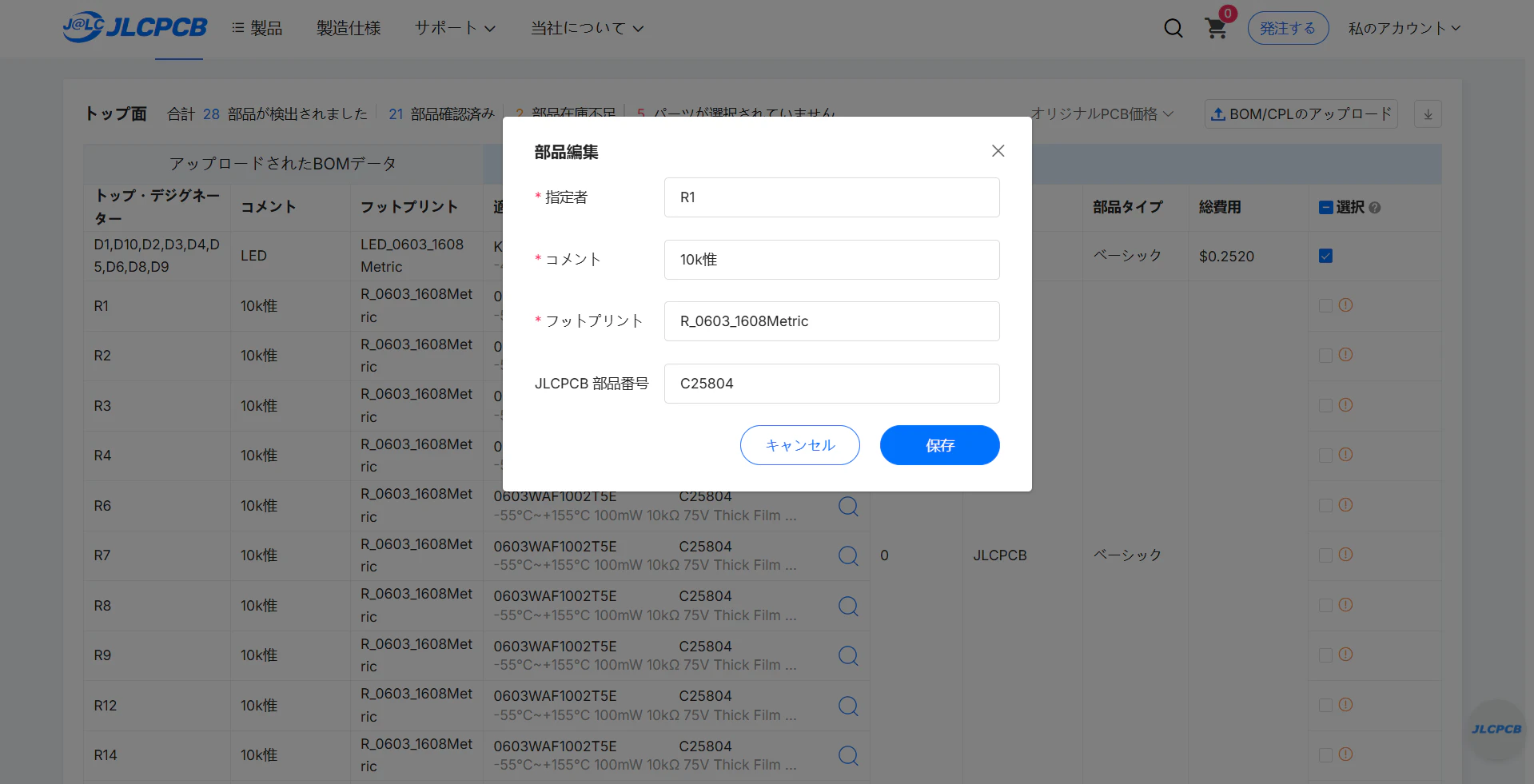The height and width of the screenshot is (784, 1534).
Task: Click BOM/CPLのアップロード button
Action: point(1301,114)
